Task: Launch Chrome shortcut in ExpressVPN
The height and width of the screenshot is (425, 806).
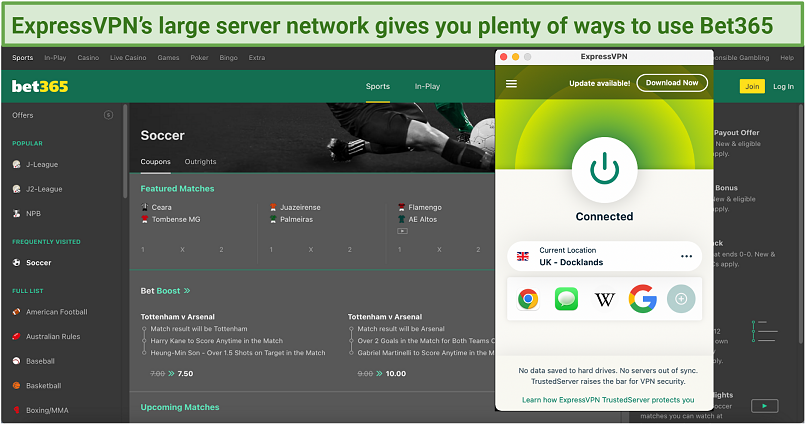Action: tap(528, 299)
